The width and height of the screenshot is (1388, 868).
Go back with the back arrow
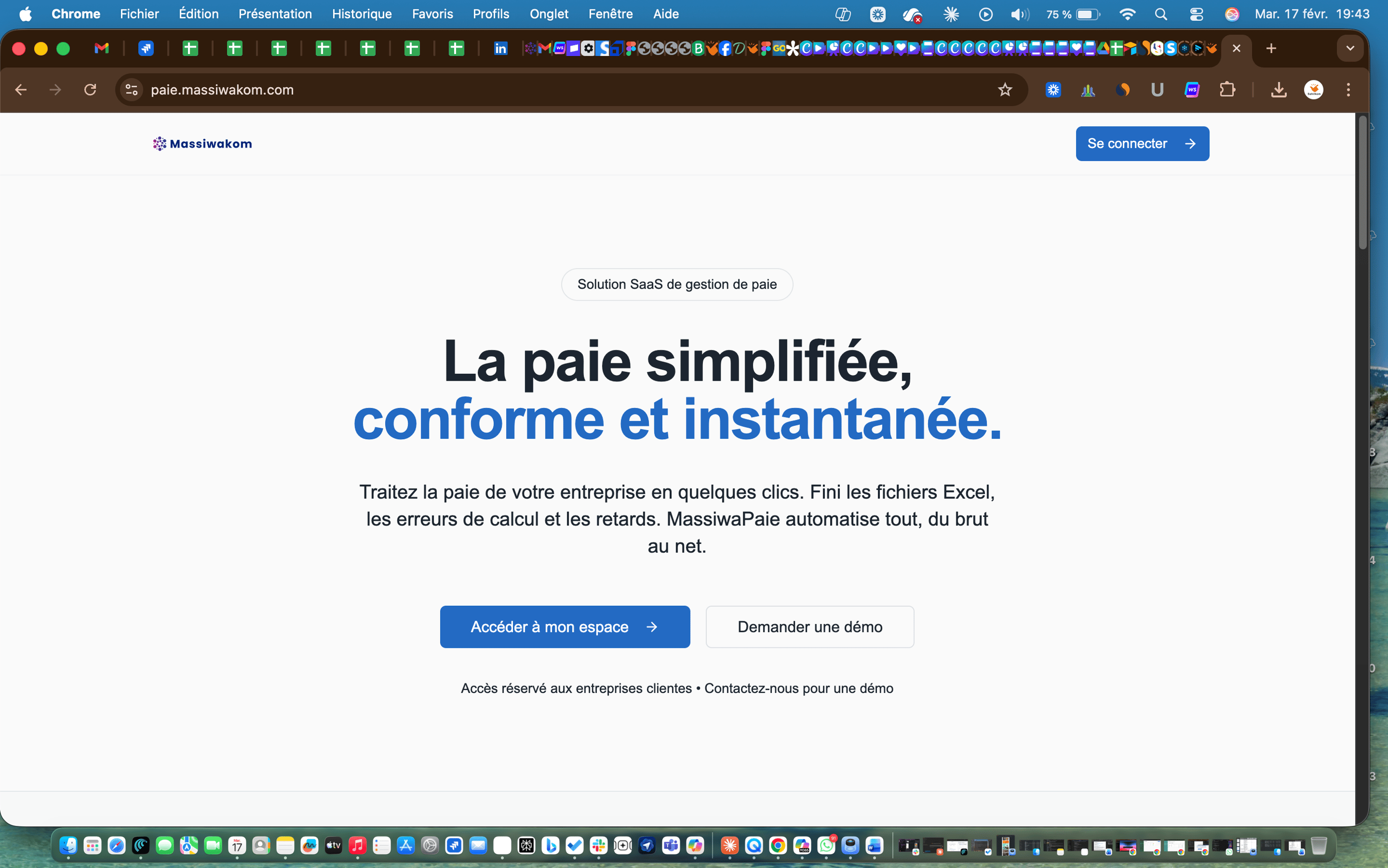[x=21, y=90]
